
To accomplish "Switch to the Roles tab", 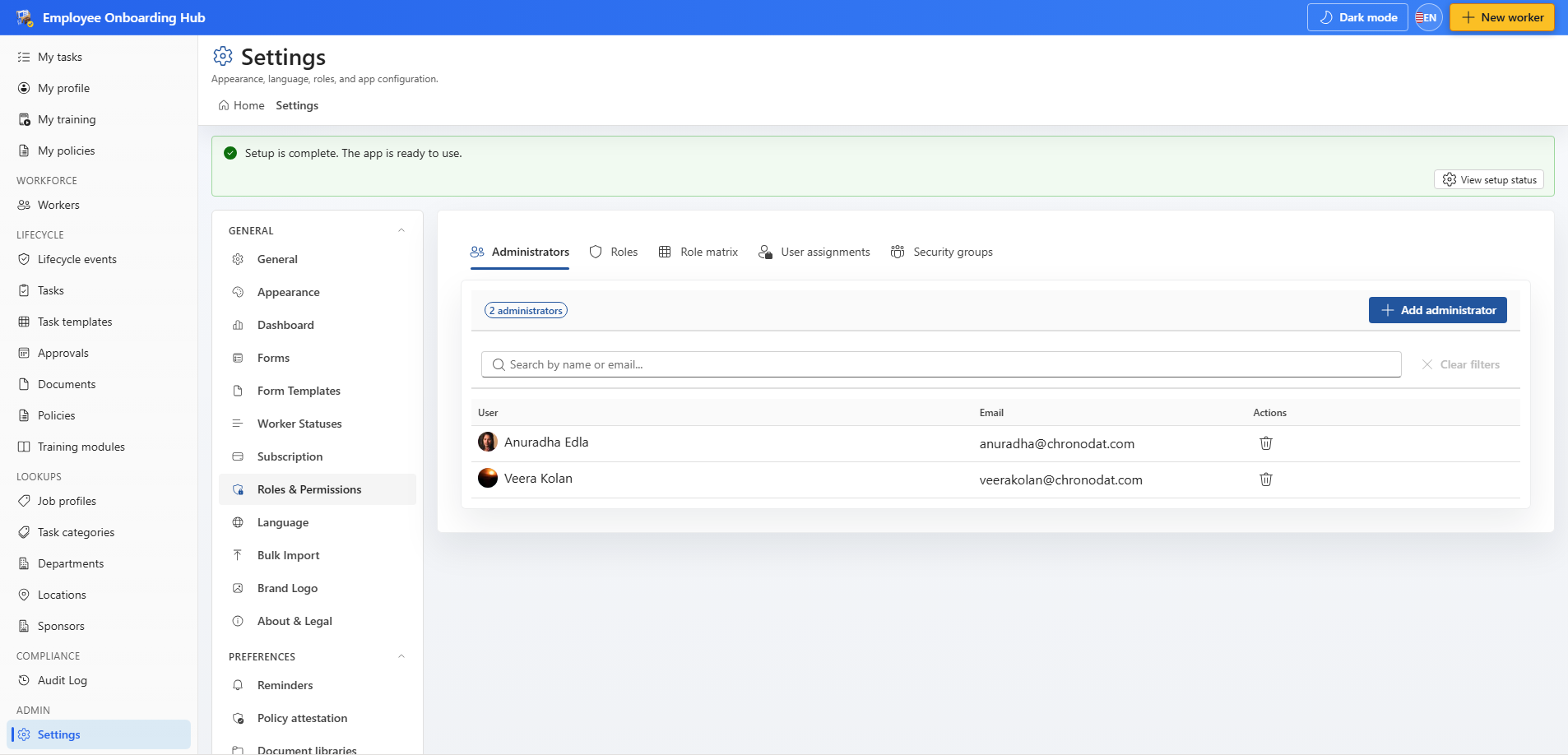I will click(x=614, y=252).
